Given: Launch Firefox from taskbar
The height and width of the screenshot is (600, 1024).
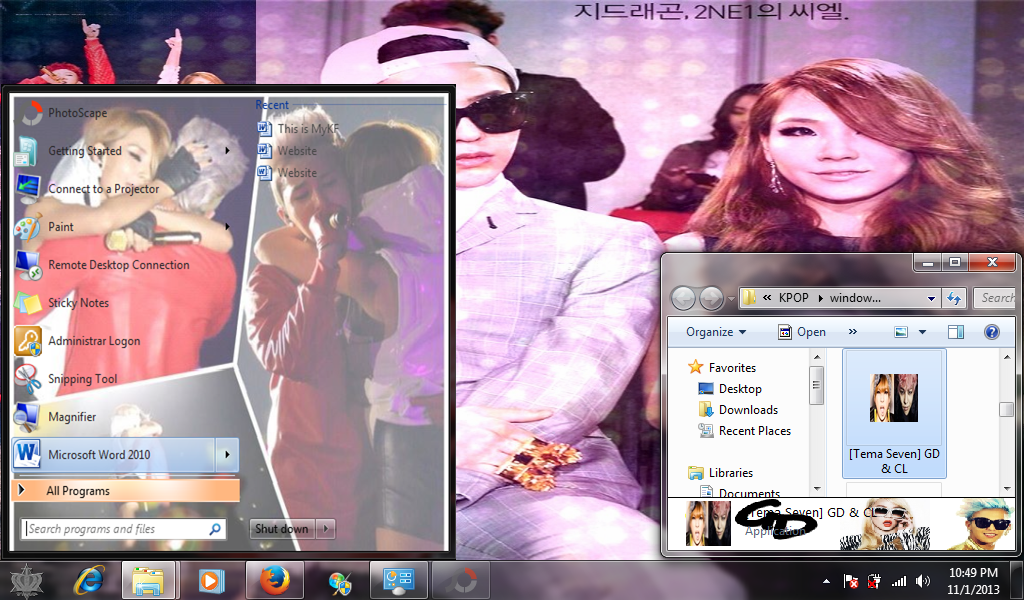Looking at the screenshot, I should [274, 580].
